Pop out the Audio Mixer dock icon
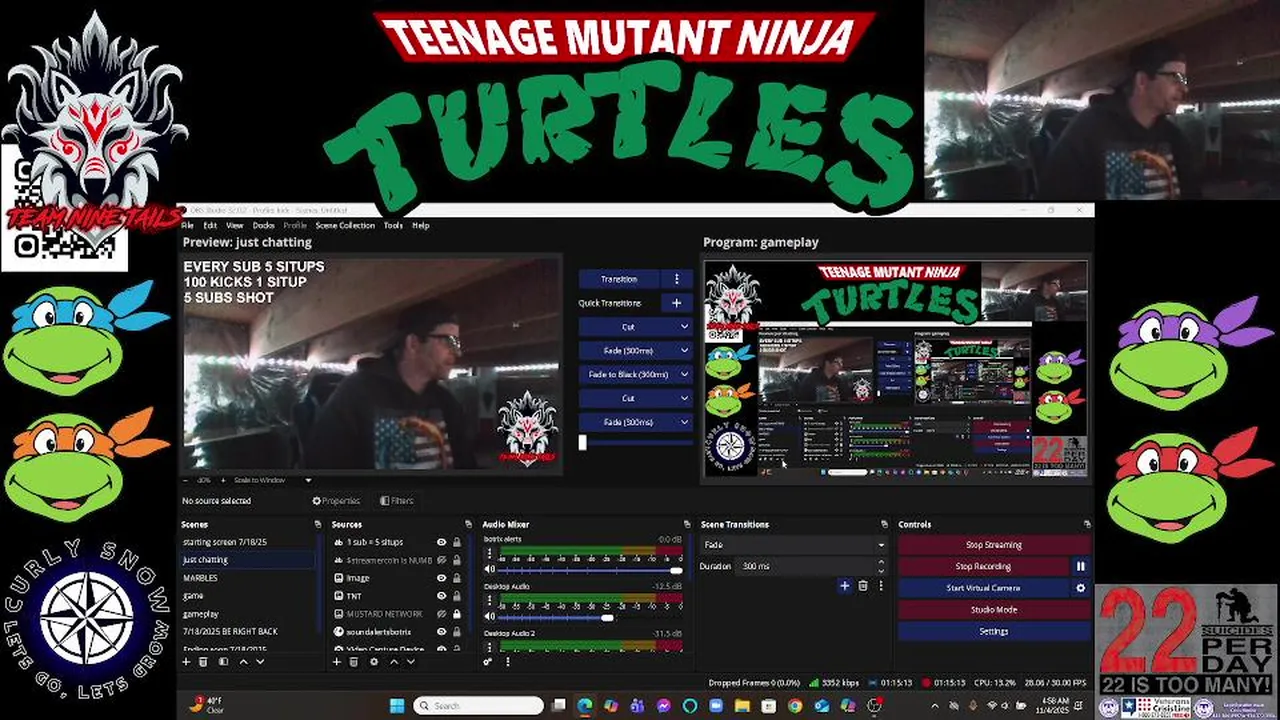1280x720 pixels. click(x=686, y=524)
